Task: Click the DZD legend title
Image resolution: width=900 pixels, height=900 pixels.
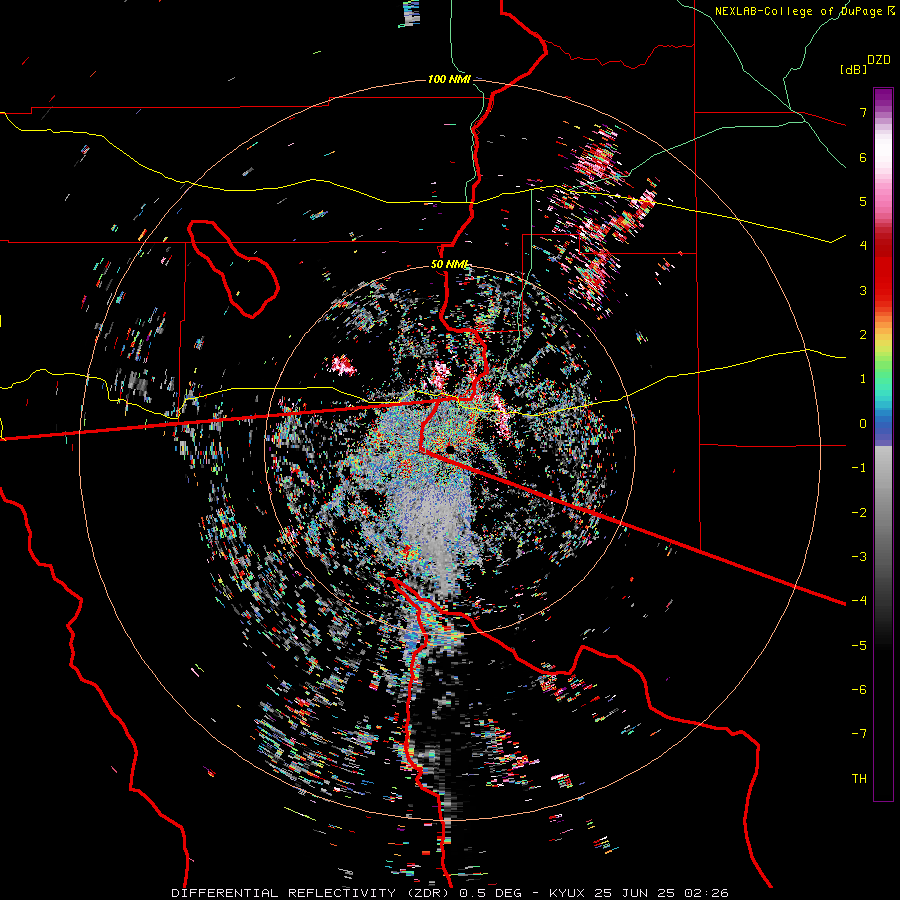Action: 878,60
